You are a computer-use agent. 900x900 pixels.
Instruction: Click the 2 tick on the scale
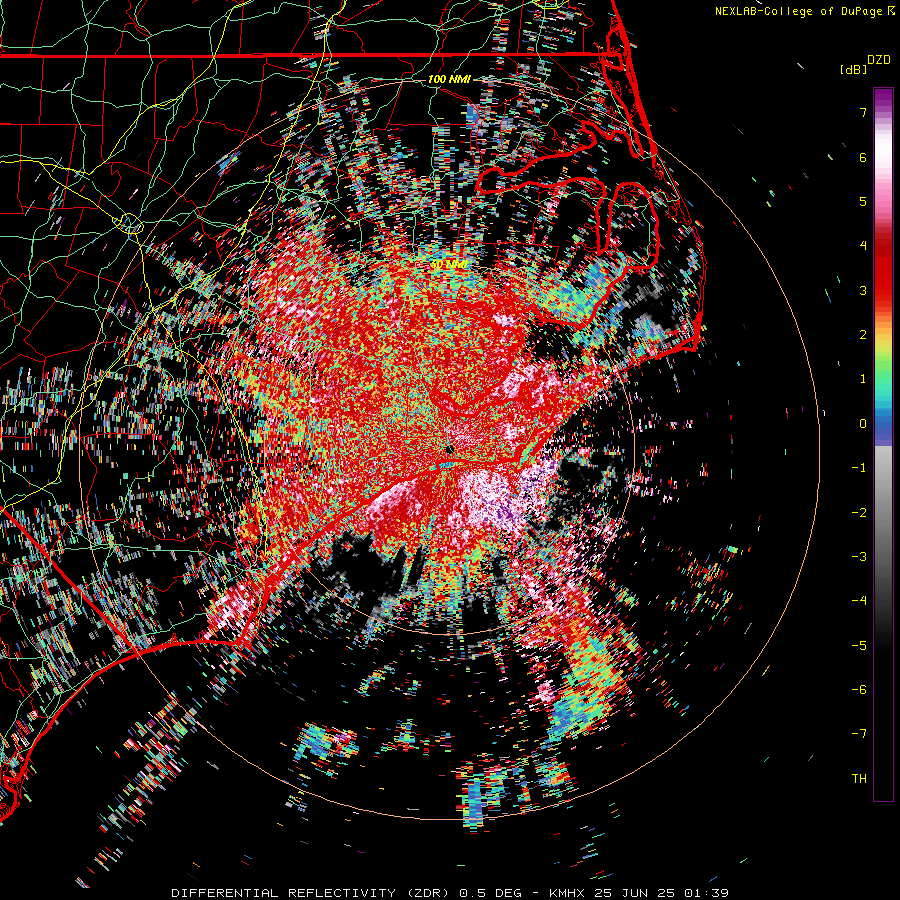[863, 335]
